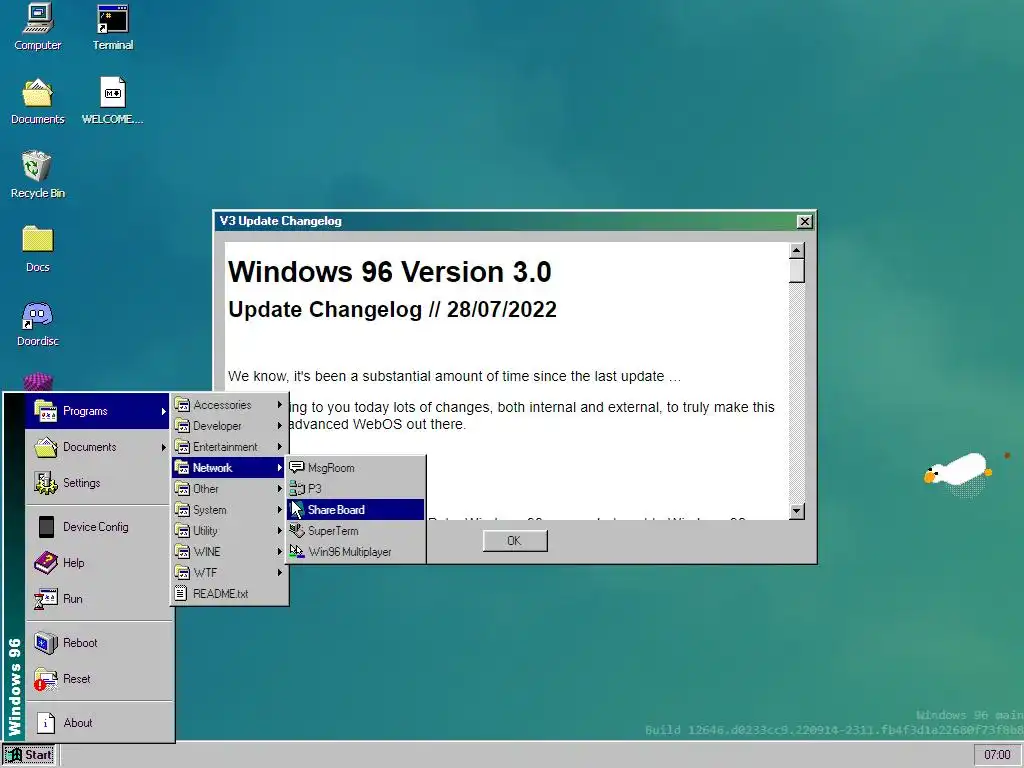
Task: Click the Settings gear icon in Start menu
Action: point(45,483)
